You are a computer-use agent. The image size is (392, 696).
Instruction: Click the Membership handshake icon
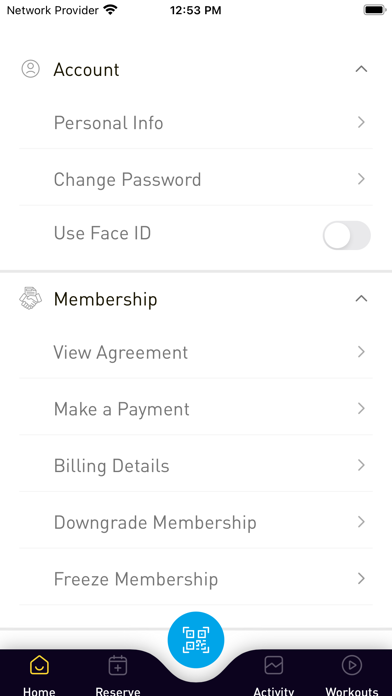click(x=31, y=299)
